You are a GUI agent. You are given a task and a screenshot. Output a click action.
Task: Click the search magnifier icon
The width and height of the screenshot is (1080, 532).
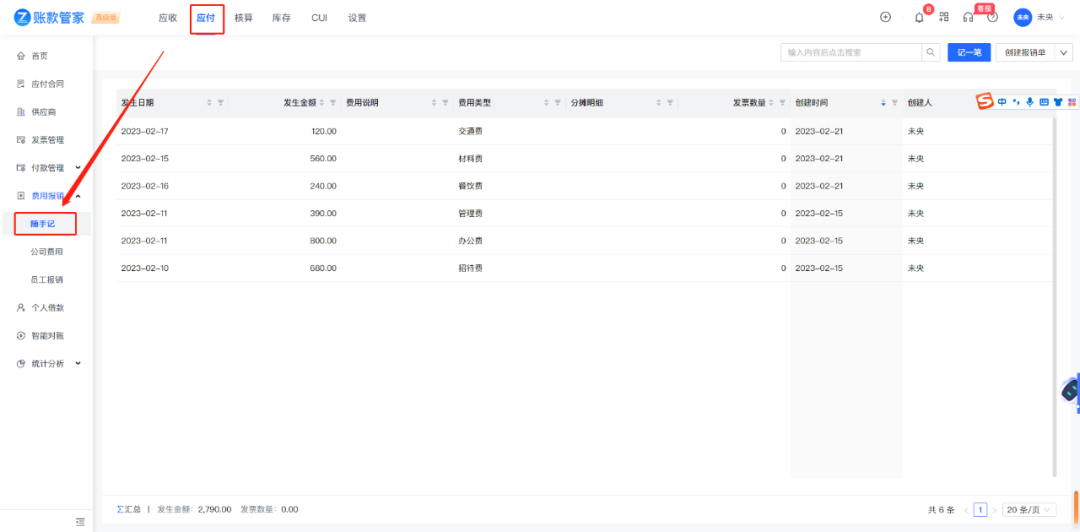pyautogui.click(x=931, y=52)
